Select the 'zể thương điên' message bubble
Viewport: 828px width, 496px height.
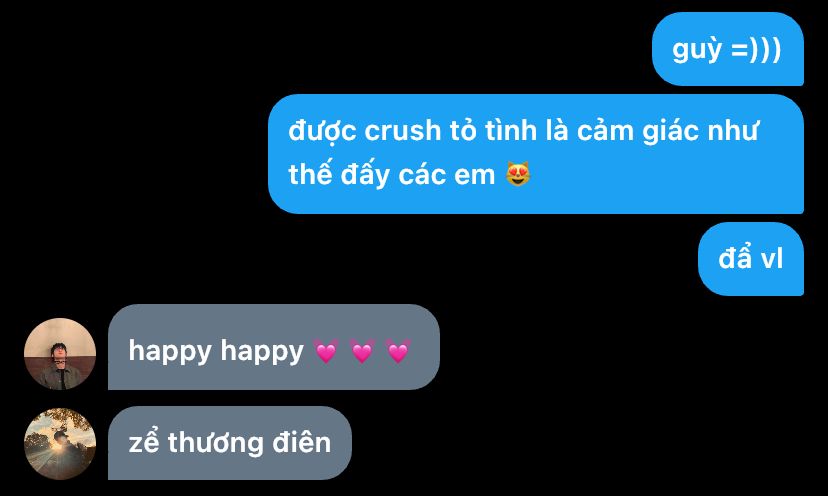230,443
